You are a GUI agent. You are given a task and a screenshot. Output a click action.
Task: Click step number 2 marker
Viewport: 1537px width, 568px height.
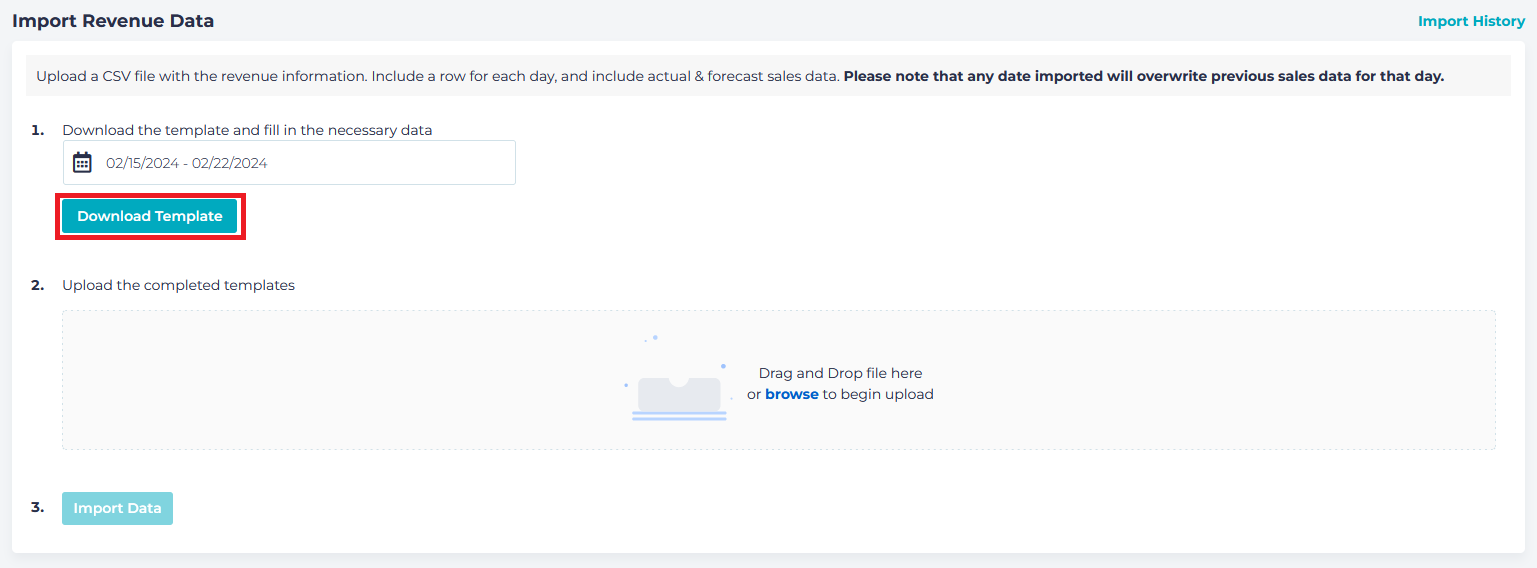pos(37,285)
